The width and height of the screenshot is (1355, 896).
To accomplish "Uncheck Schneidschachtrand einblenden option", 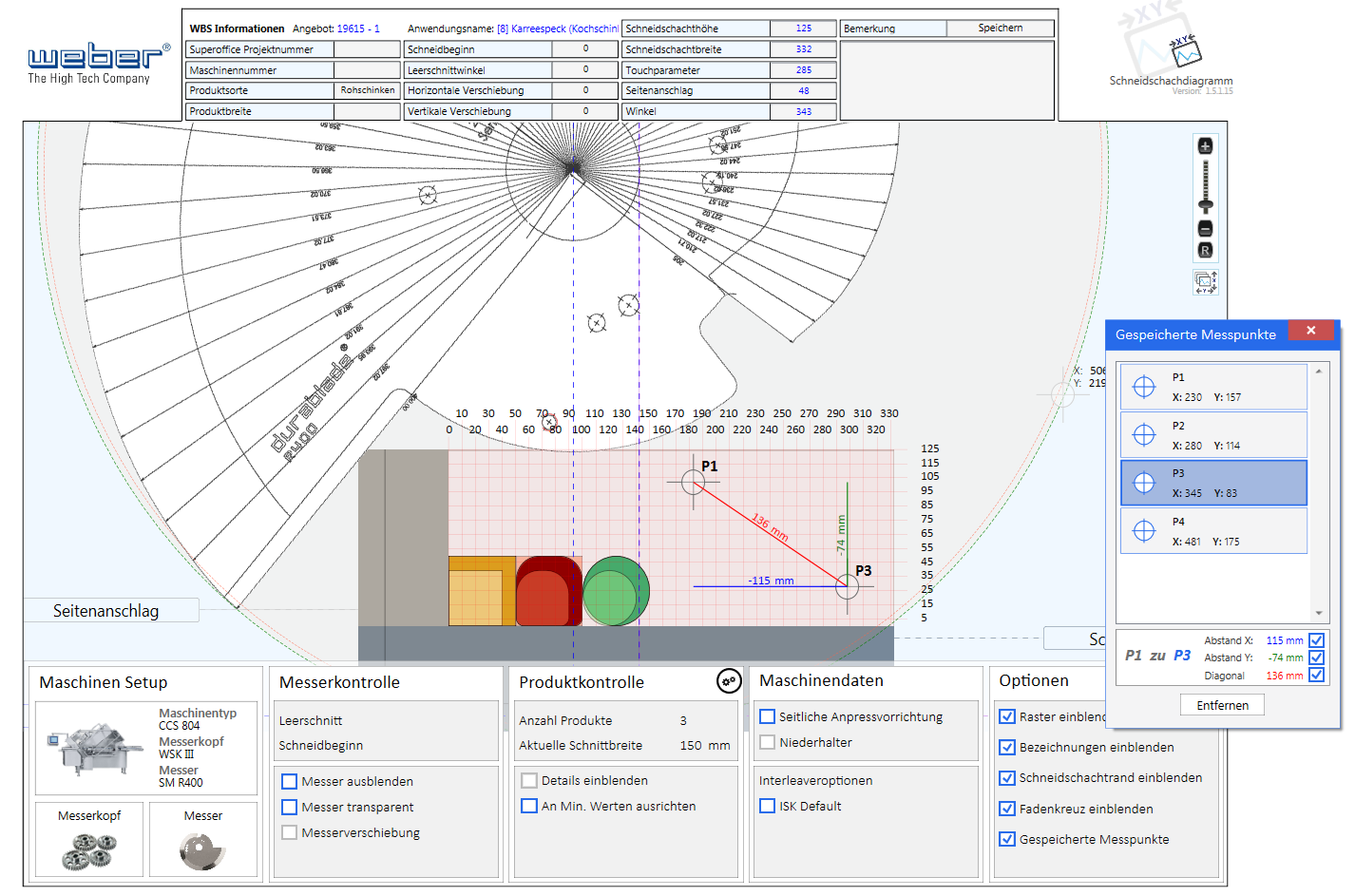I will coord(1007,778).
